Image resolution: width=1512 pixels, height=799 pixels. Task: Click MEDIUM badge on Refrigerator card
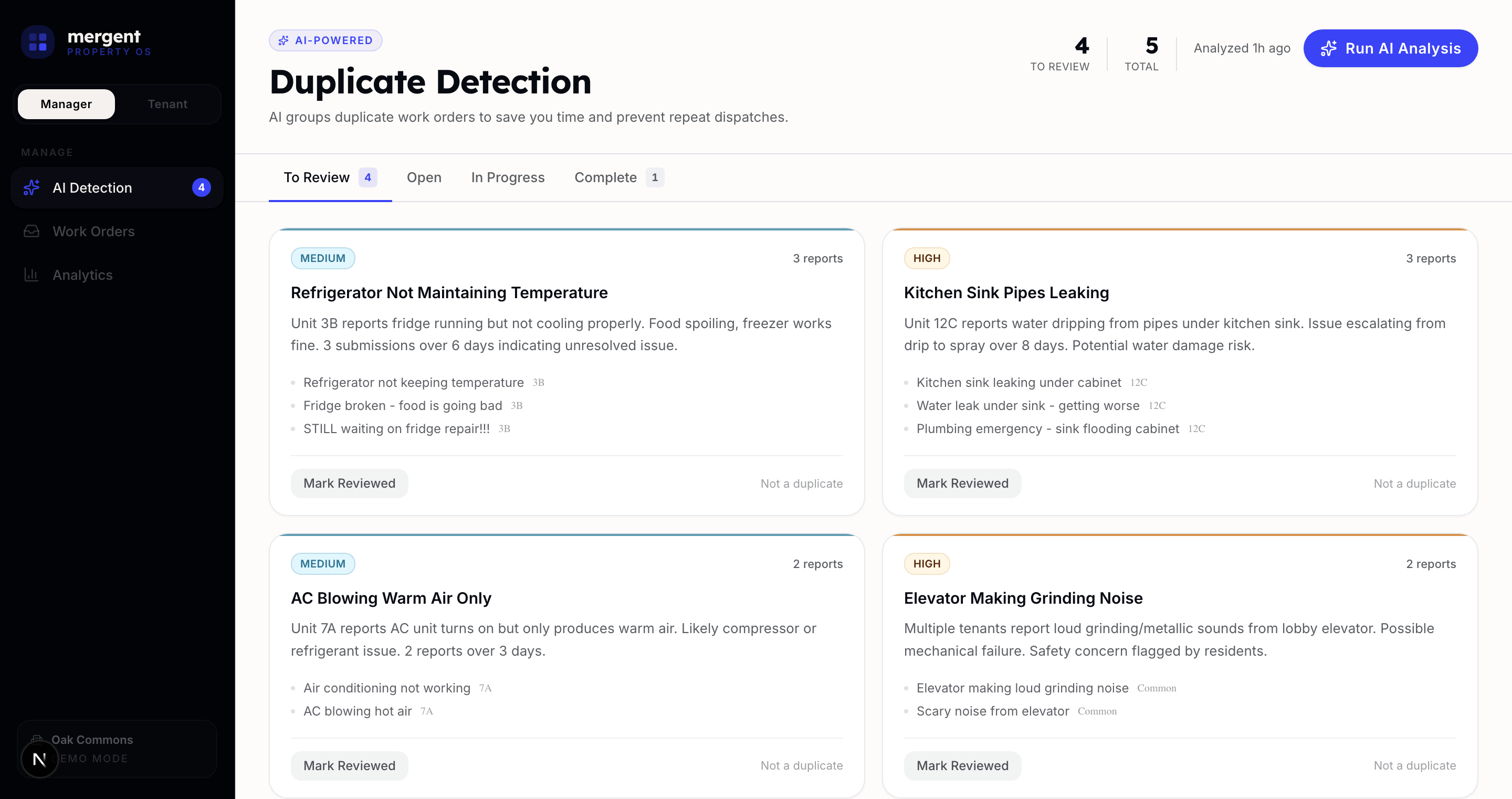click(323, 258)
